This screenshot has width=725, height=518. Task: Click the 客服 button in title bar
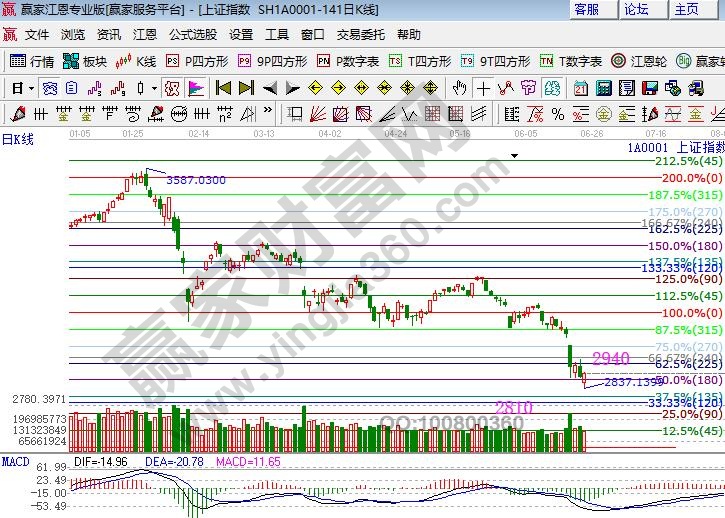[589, 9]
